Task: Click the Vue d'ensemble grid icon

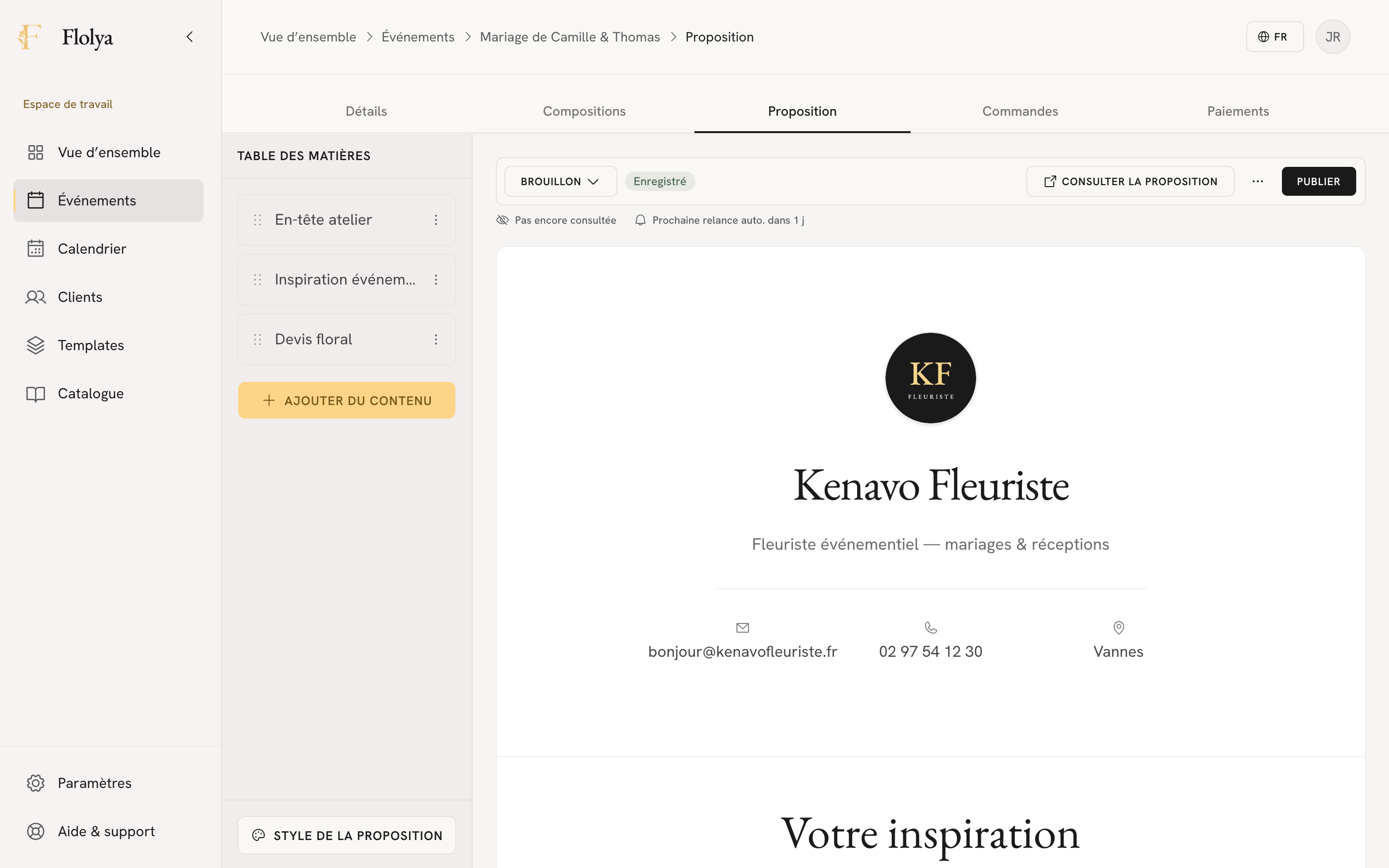Action: coord(36,152)
